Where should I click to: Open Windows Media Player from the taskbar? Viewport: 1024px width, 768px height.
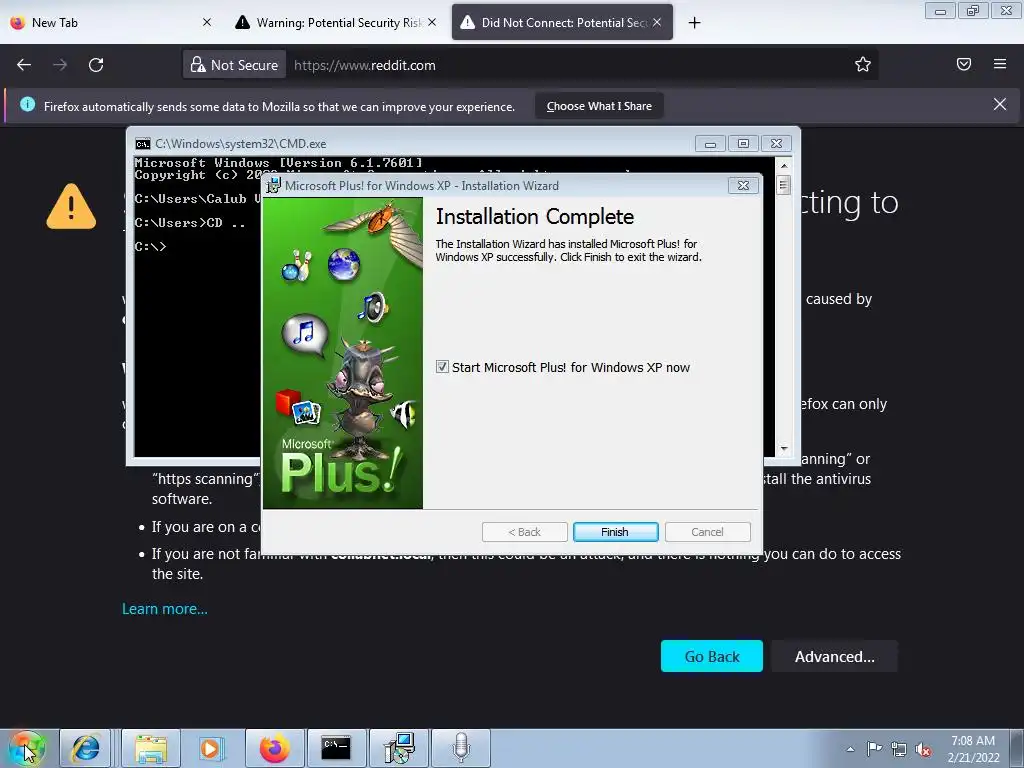coord(210,748)
